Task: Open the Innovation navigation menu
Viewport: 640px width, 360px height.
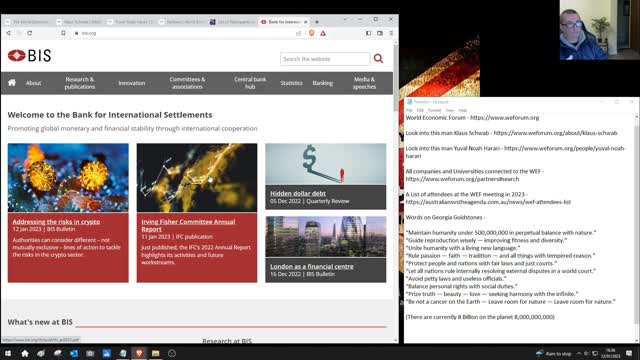Action: [131, 83]
